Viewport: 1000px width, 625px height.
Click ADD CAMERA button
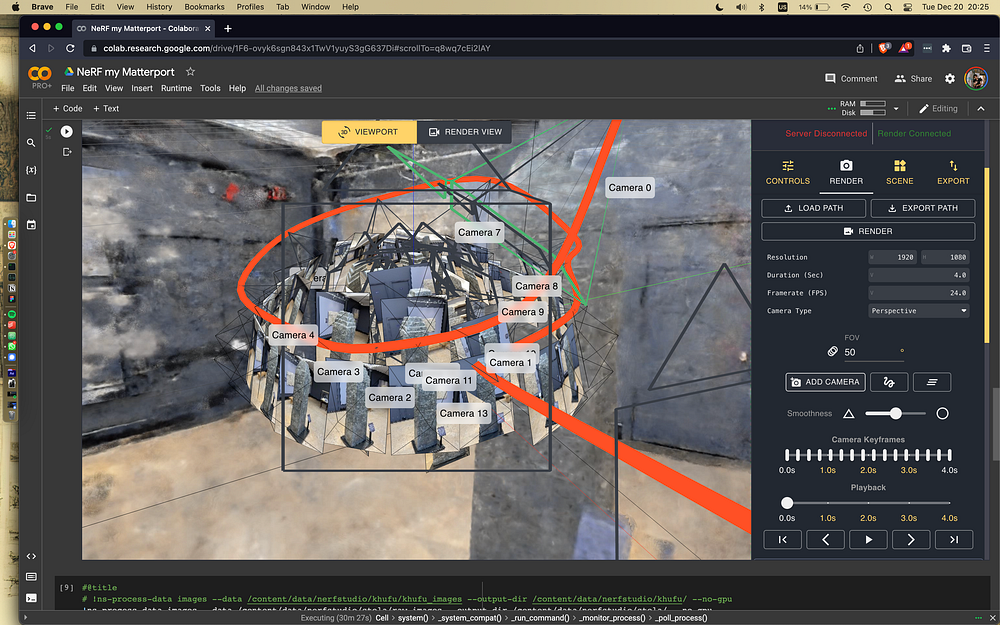825,382
